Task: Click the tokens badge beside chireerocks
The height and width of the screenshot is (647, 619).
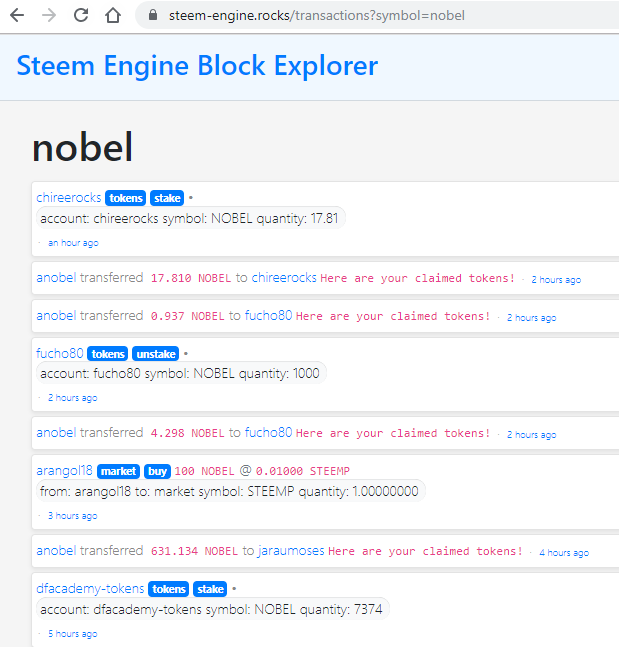Action: click(126, 198)
